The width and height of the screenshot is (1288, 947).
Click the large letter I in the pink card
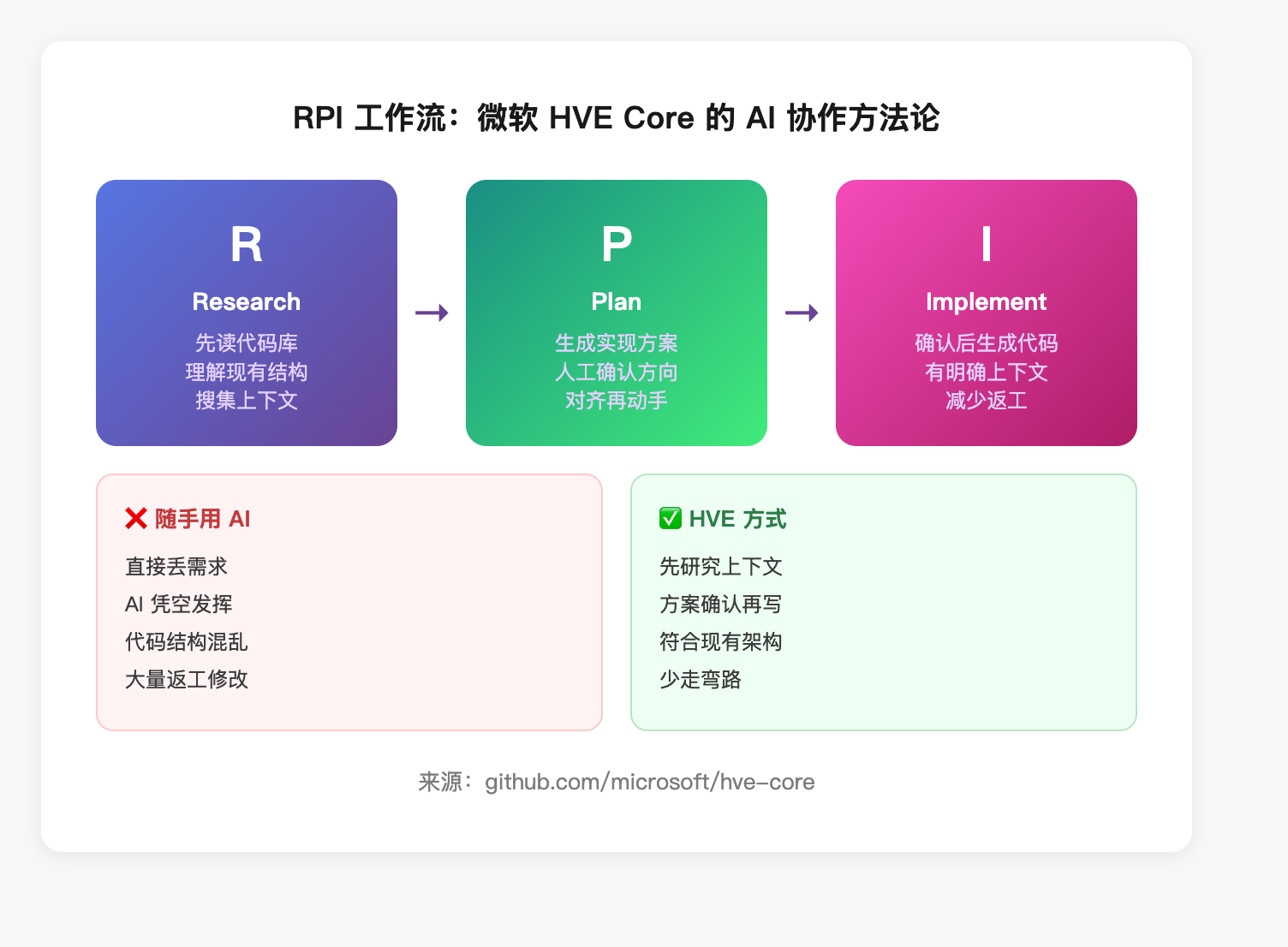point(987,245)
